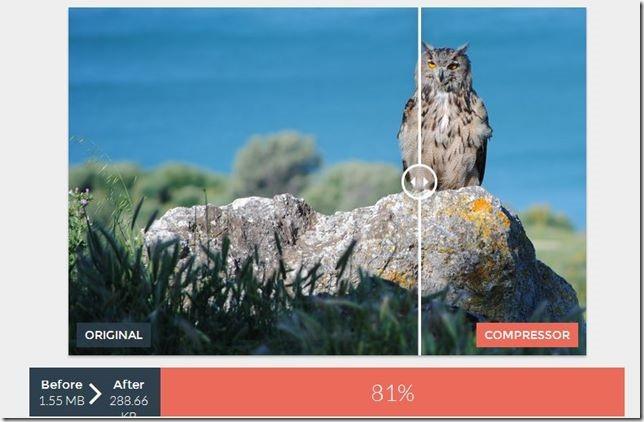Select the ORIGINAL label badge

tap(114, 335)
